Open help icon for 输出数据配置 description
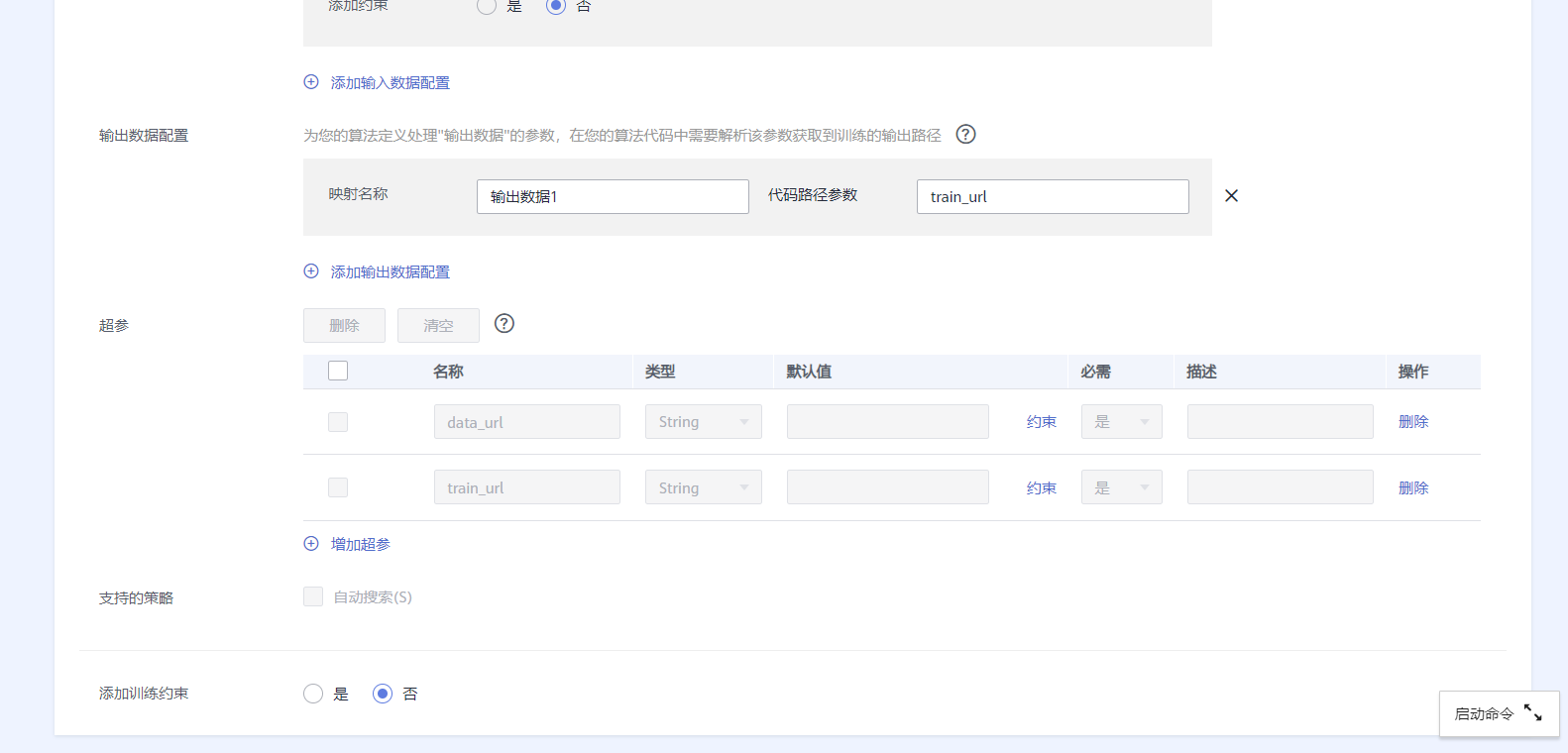1568x753 pixels. click(x=965, y=135)
